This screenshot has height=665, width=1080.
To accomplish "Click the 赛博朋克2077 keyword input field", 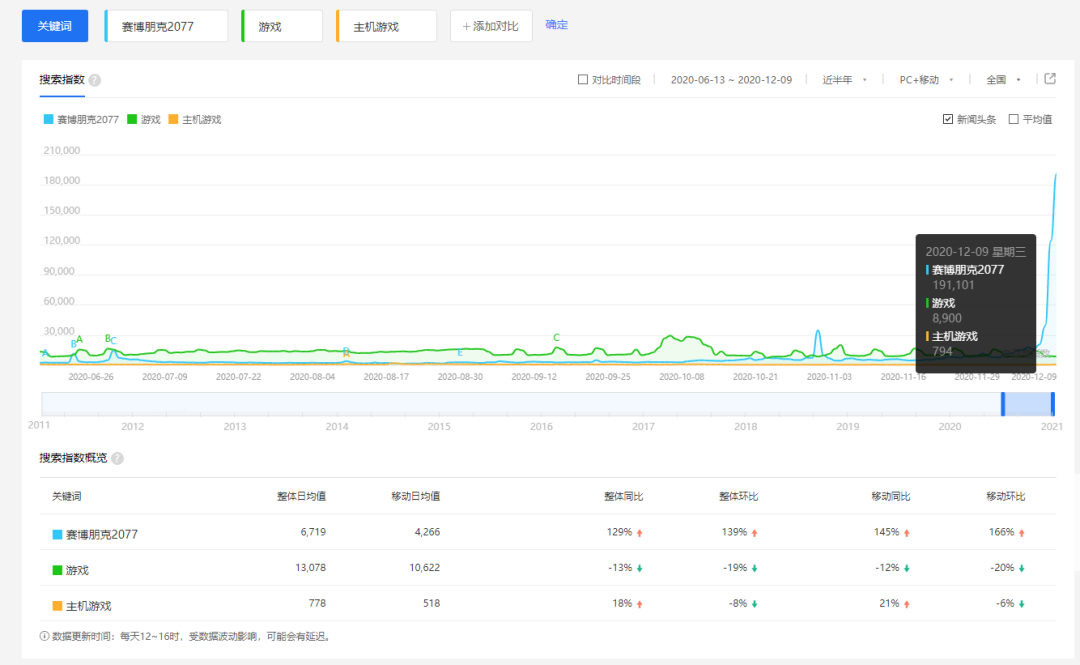I will (166, 26).
